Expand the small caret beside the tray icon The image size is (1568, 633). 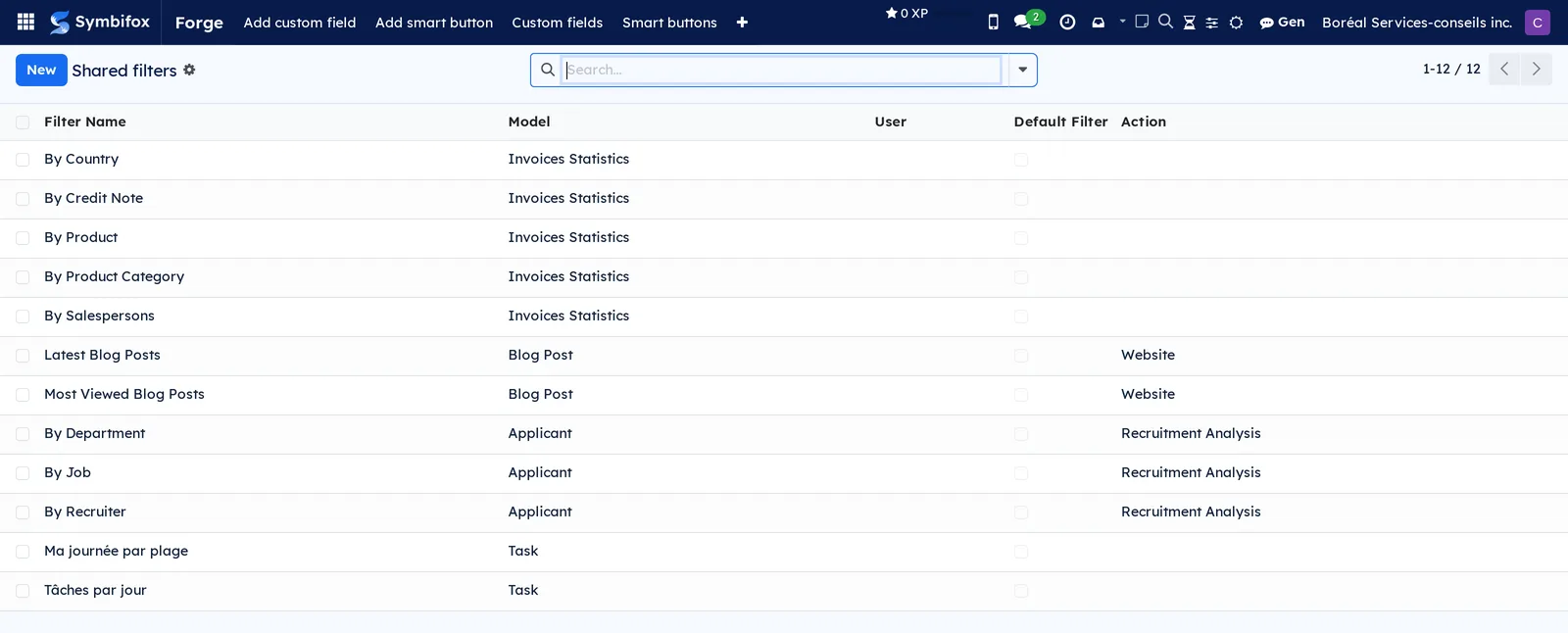click(1122, 21)
